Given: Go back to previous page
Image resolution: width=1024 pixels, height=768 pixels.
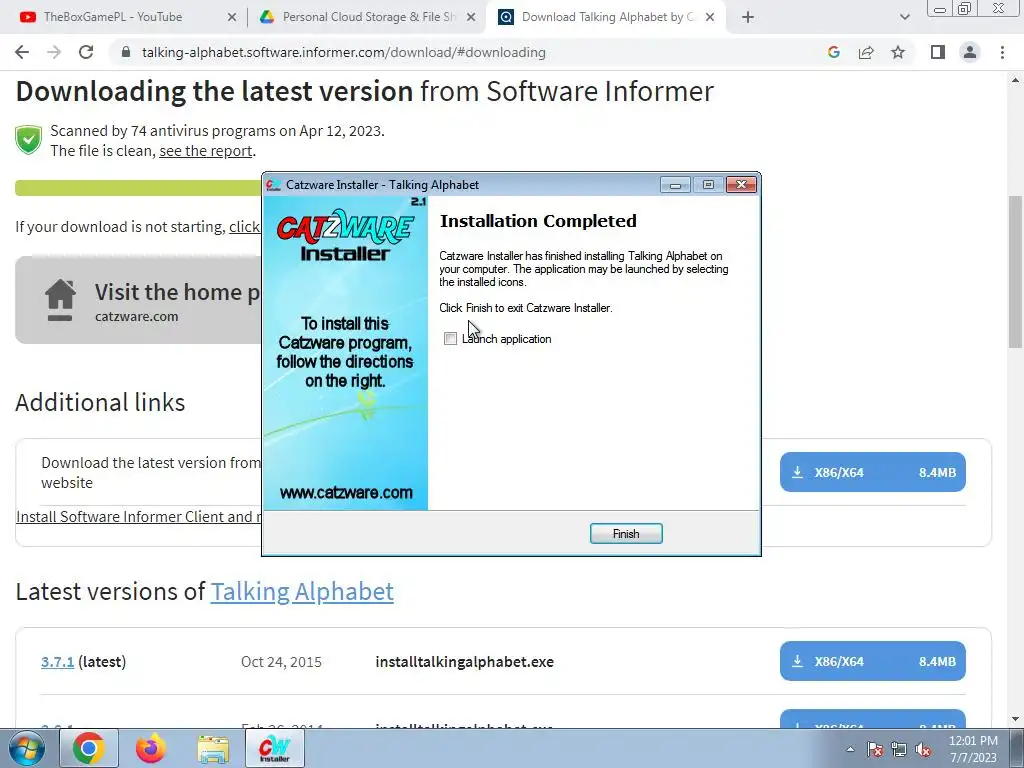Looking at the screenshot, I should tap(22, 52).
